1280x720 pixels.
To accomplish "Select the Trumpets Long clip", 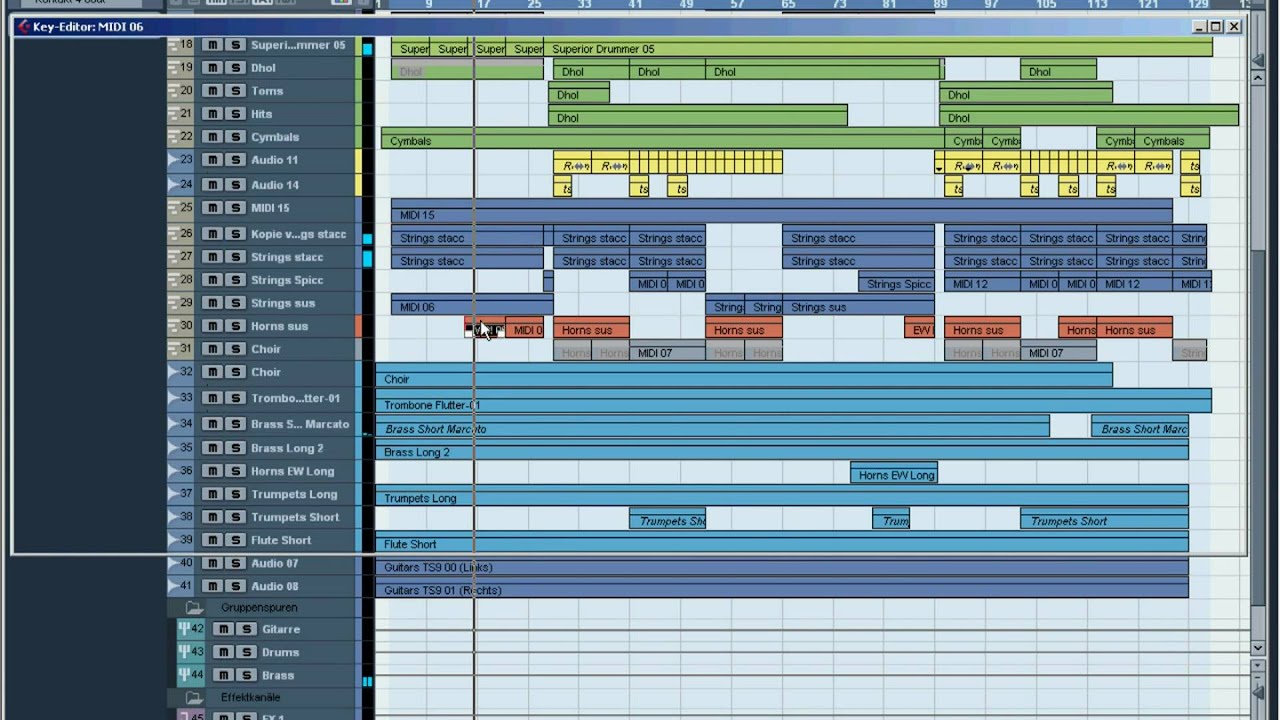I will click(782, 498).
